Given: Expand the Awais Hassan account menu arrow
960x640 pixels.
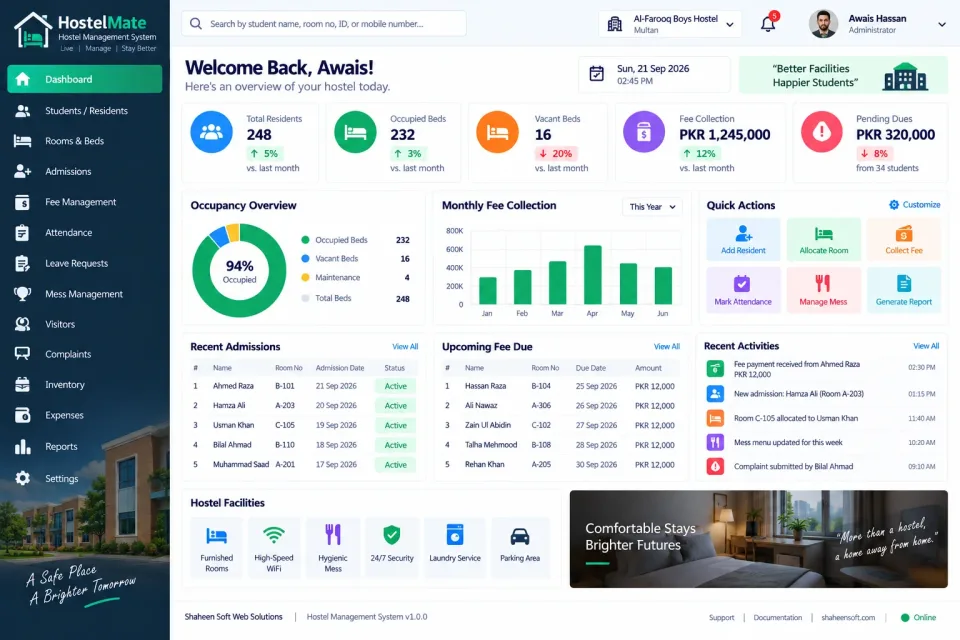Looking at the screenshot, I should (x=942, y=24).
